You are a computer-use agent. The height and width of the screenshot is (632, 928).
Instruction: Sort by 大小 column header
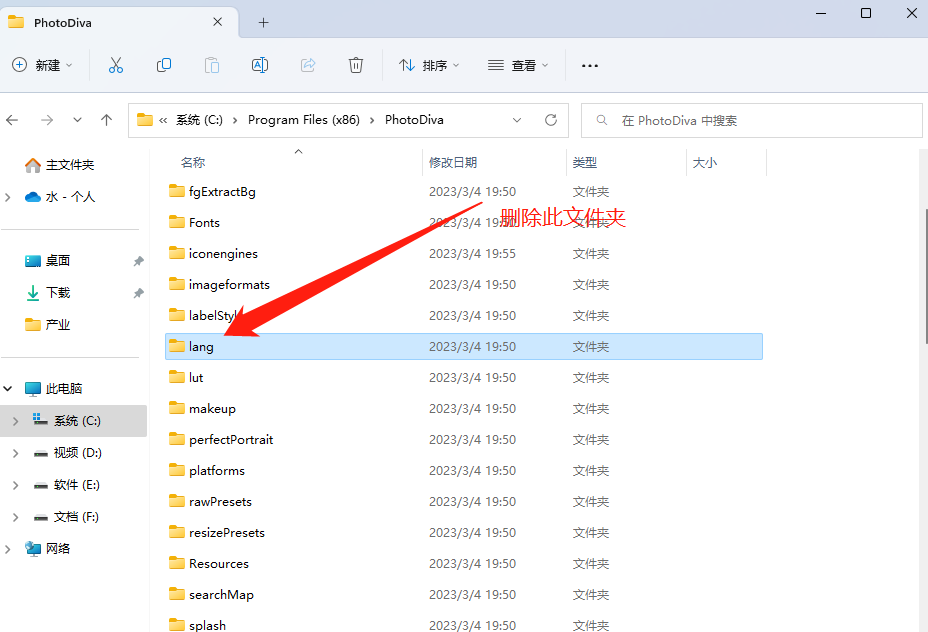[704, 163]
